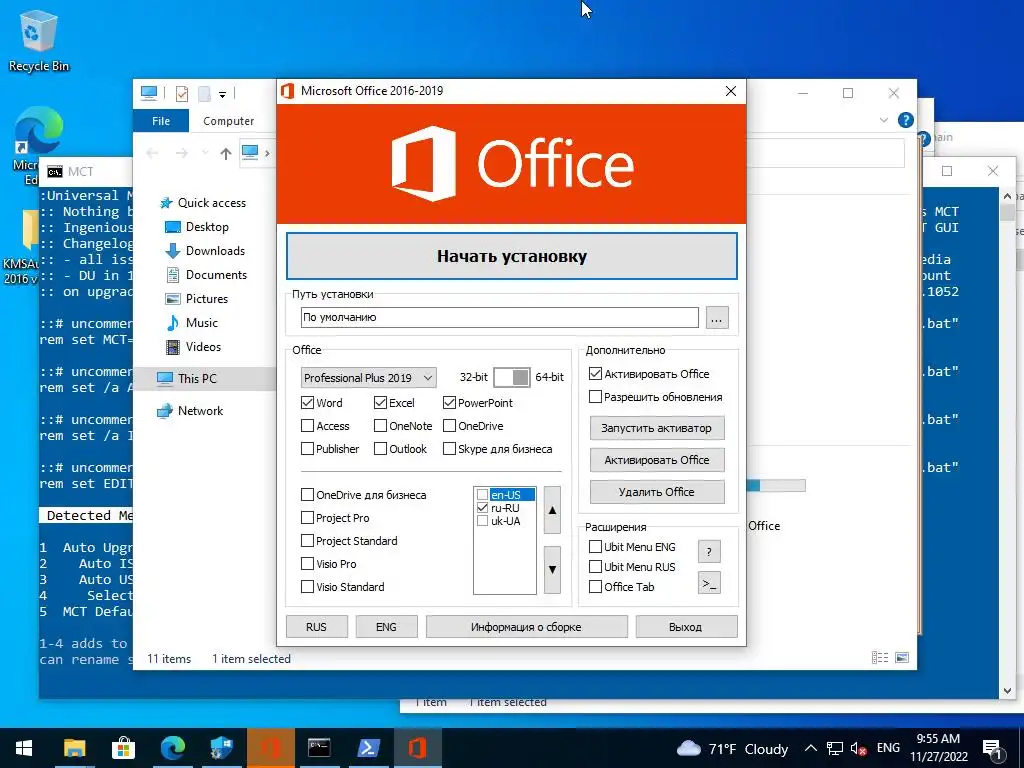Check the en-US language in the list
The height and width of the screenshot is (768, 1024).
pos(483,494)
